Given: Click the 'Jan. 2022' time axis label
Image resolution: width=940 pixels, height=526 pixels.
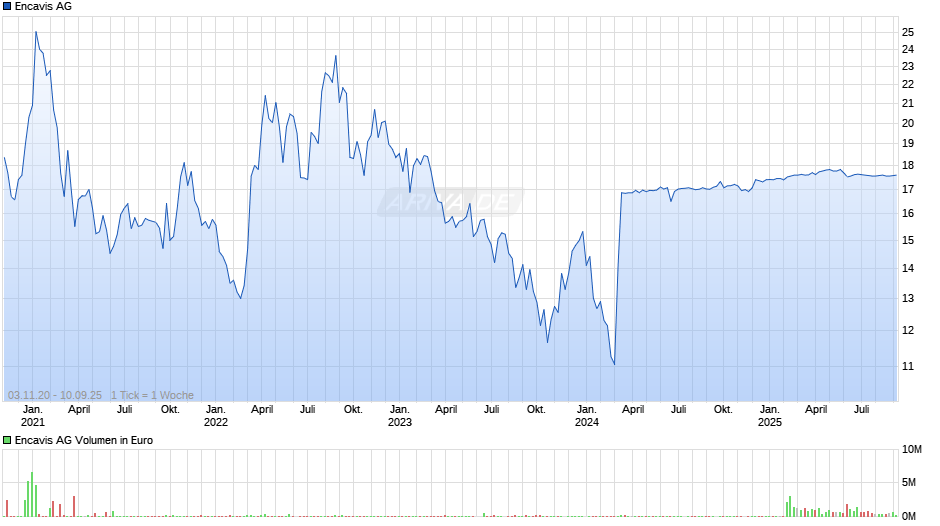Looking at the screenshot, I should click(216, 416).
